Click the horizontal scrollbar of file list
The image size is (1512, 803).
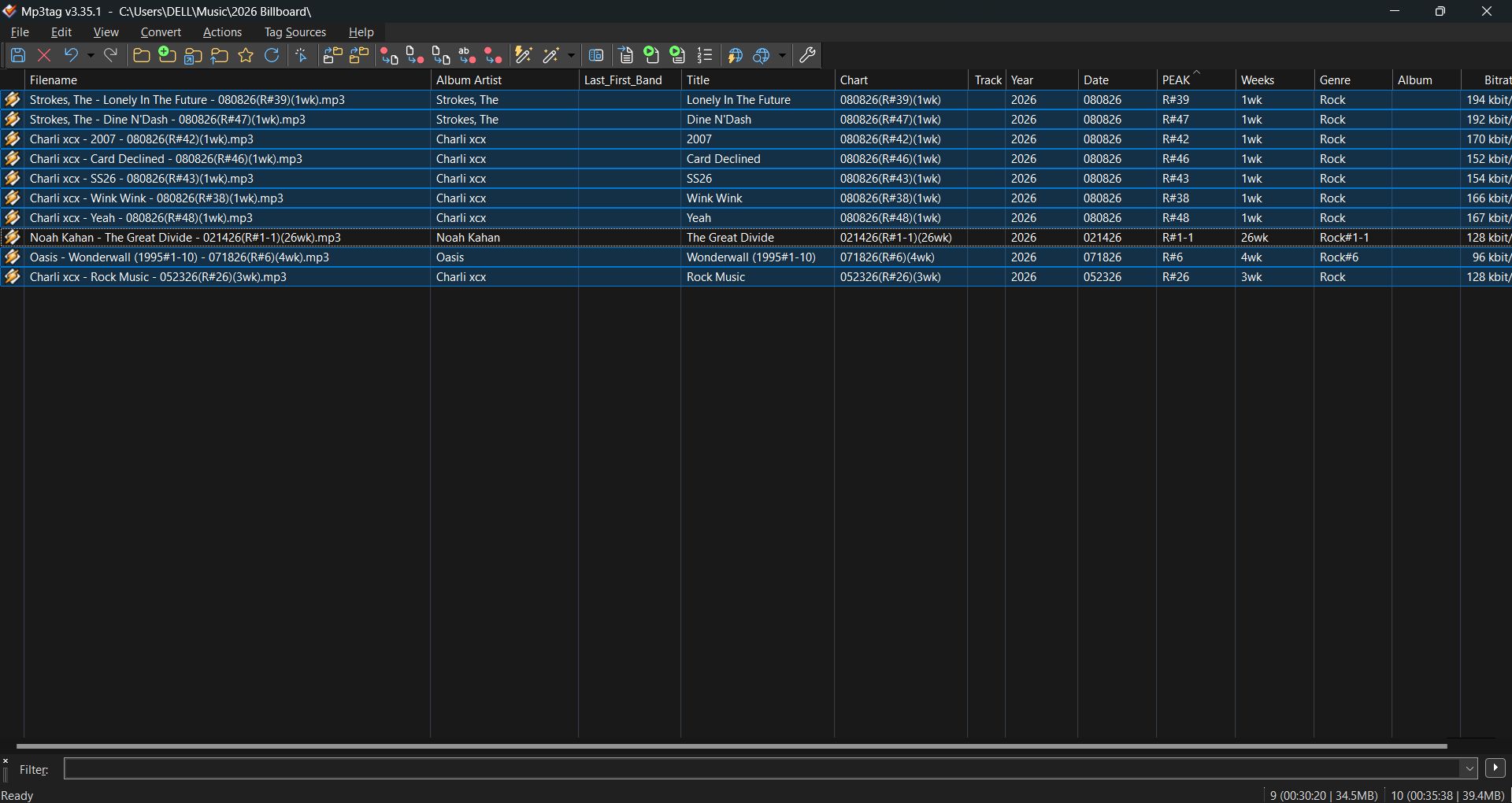point(732,746)
